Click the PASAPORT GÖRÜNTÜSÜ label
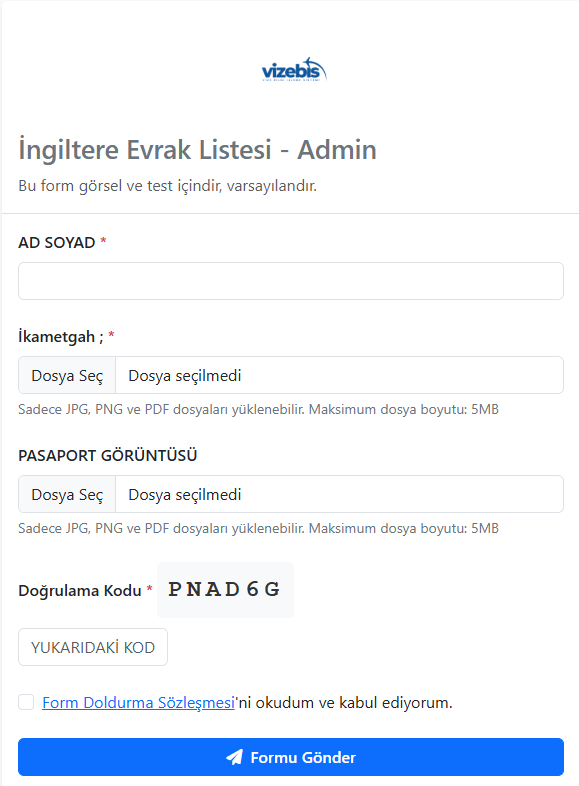The height and width of the screenshot is (786, 579). [108, 456]
